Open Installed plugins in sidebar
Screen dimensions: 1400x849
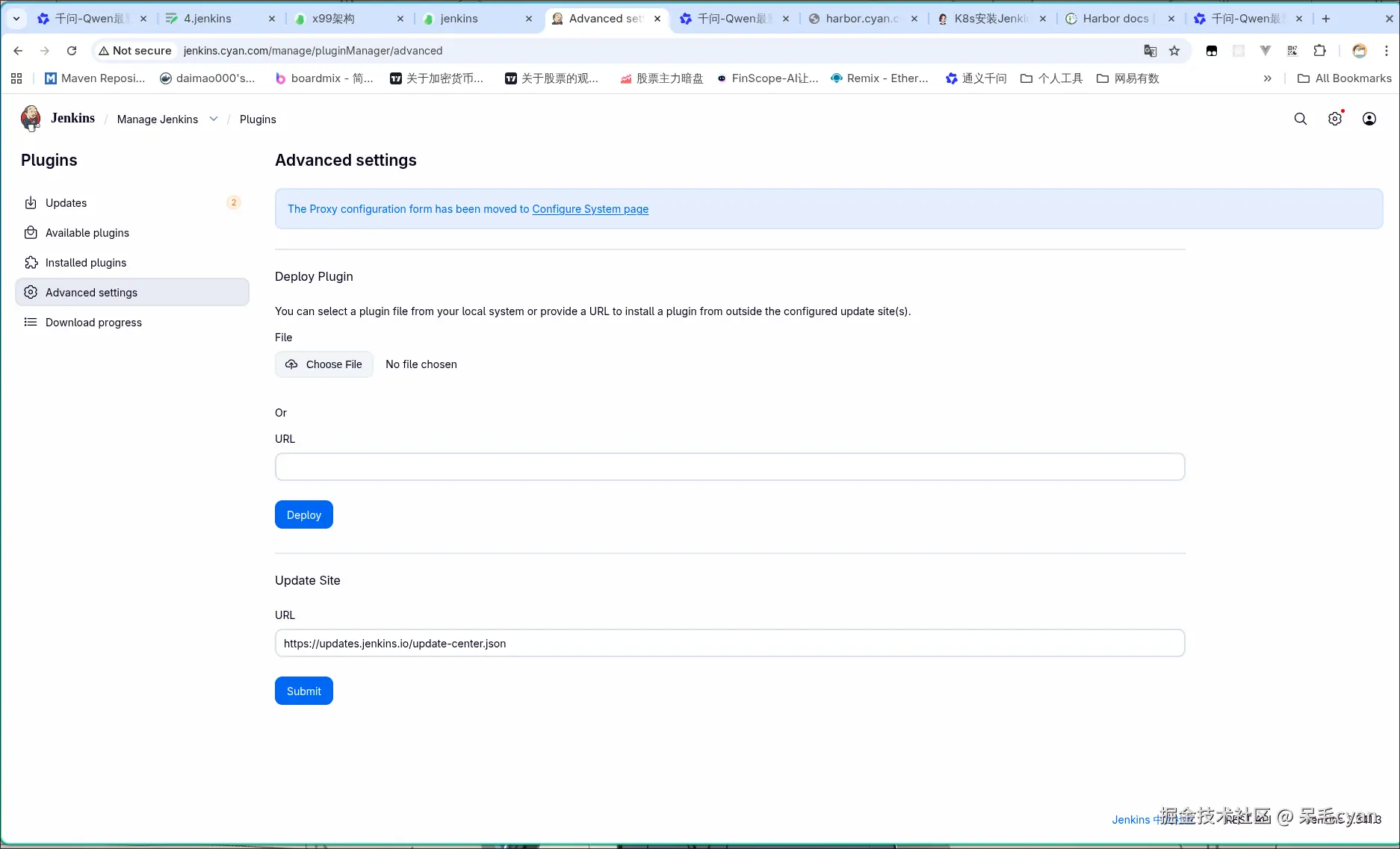click(x=132, y=263)
